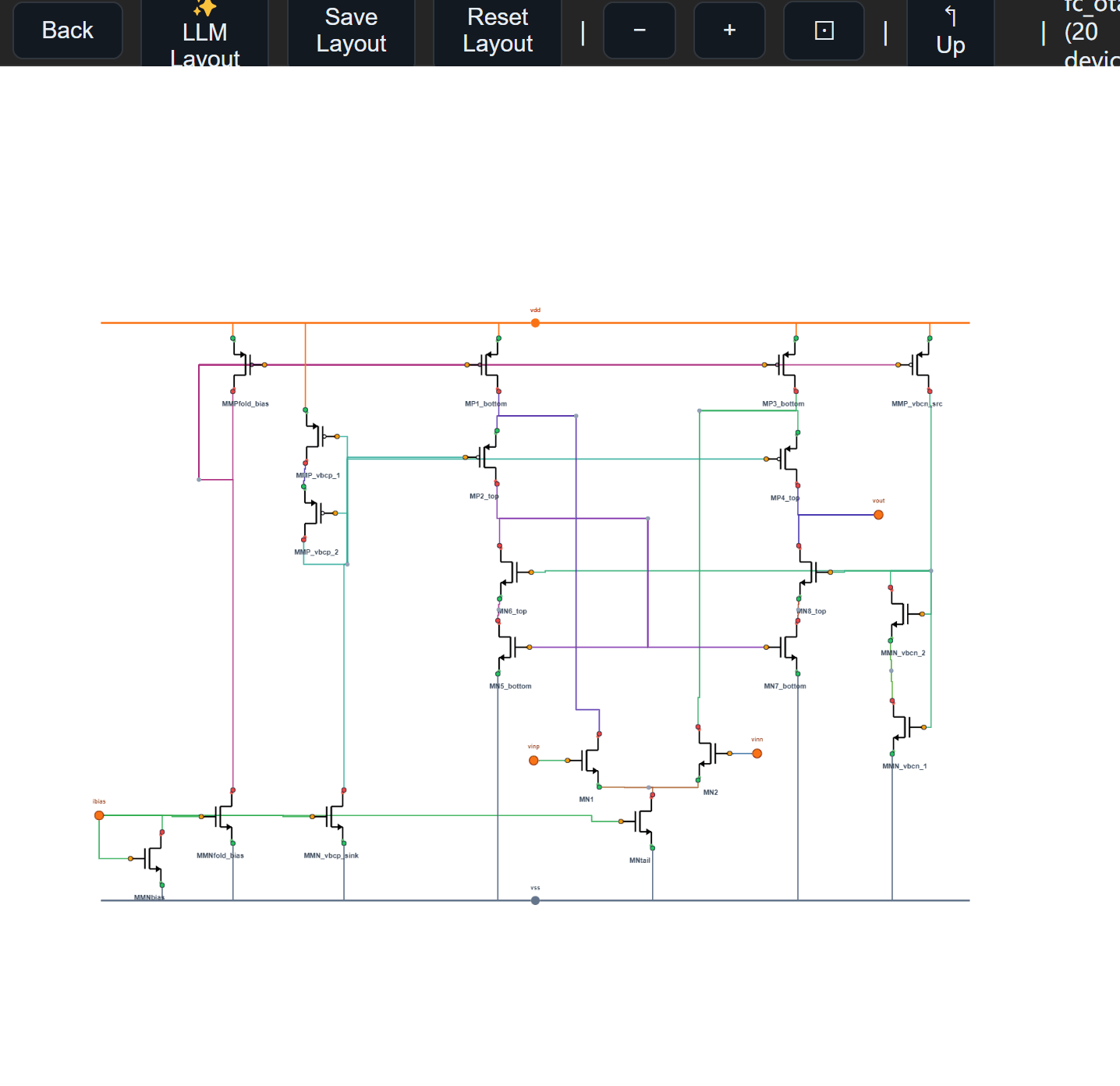Click Save Layout
The image size is (1120, 1086).
[351, 31]
